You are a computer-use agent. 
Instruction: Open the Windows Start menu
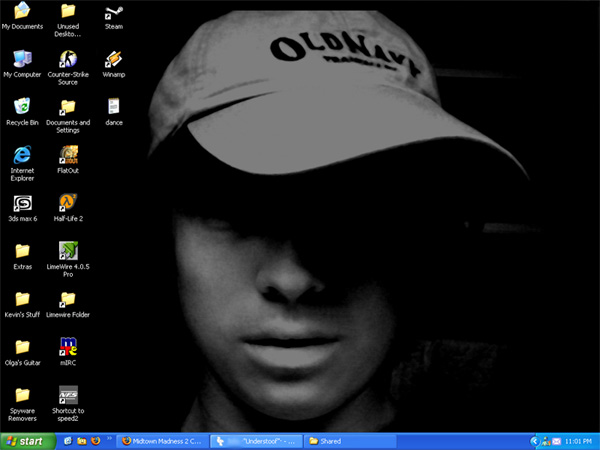click(27, 440)
